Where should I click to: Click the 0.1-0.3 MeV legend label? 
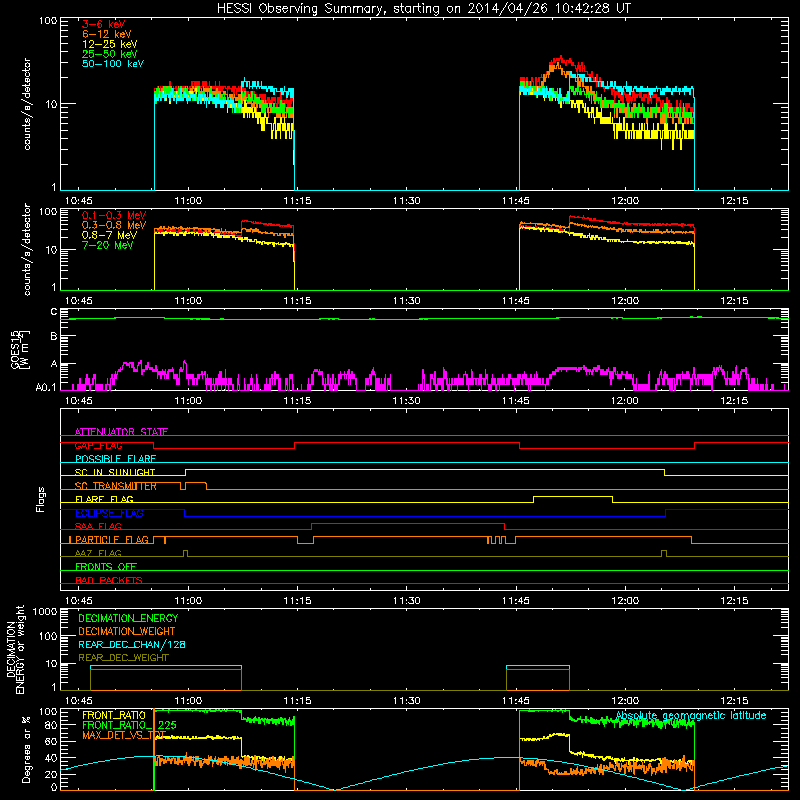(114, 215)
